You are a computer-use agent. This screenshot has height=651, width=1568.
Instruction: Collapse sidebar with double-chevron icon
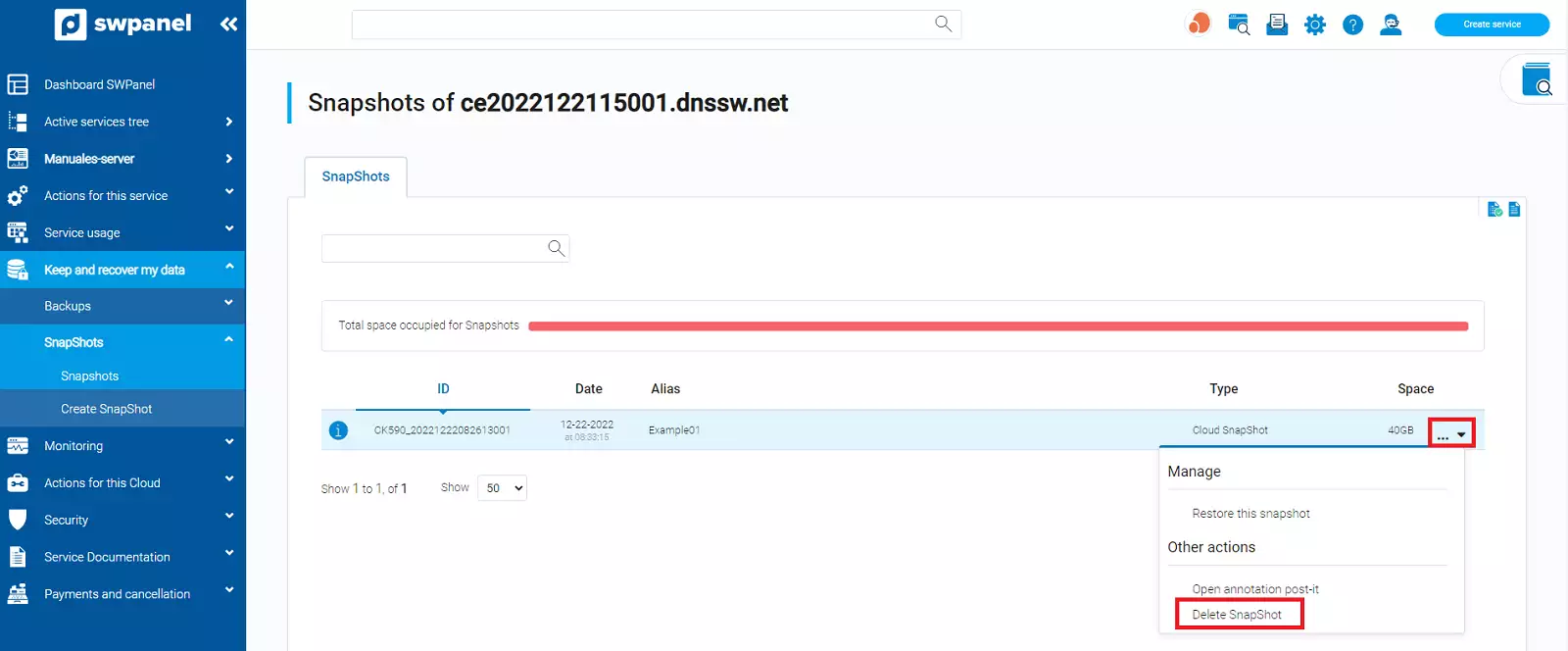pyautogui.click(x=228, y=24)
